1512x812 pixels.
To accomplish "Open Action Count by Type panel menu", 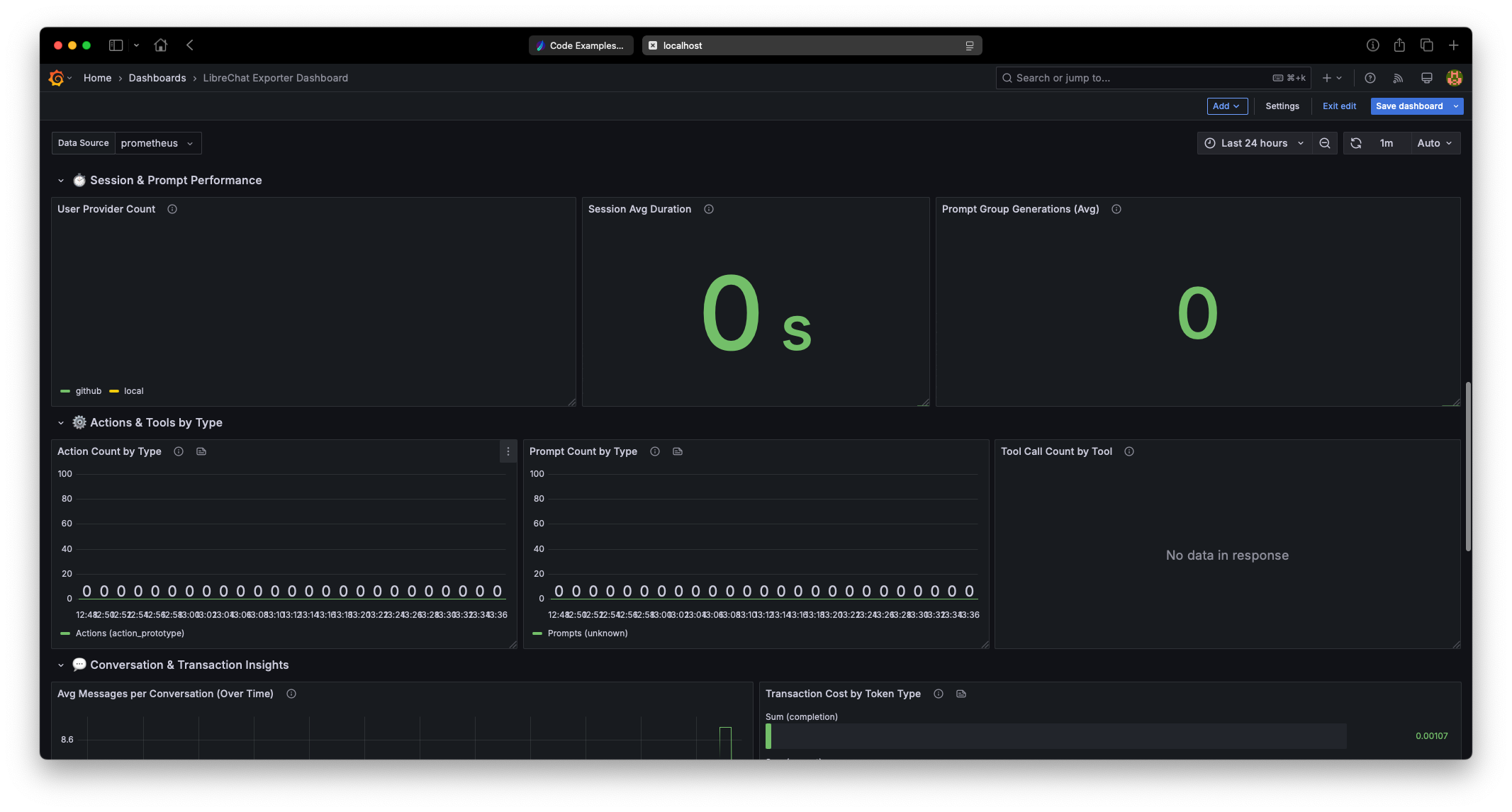I will 508,451.
